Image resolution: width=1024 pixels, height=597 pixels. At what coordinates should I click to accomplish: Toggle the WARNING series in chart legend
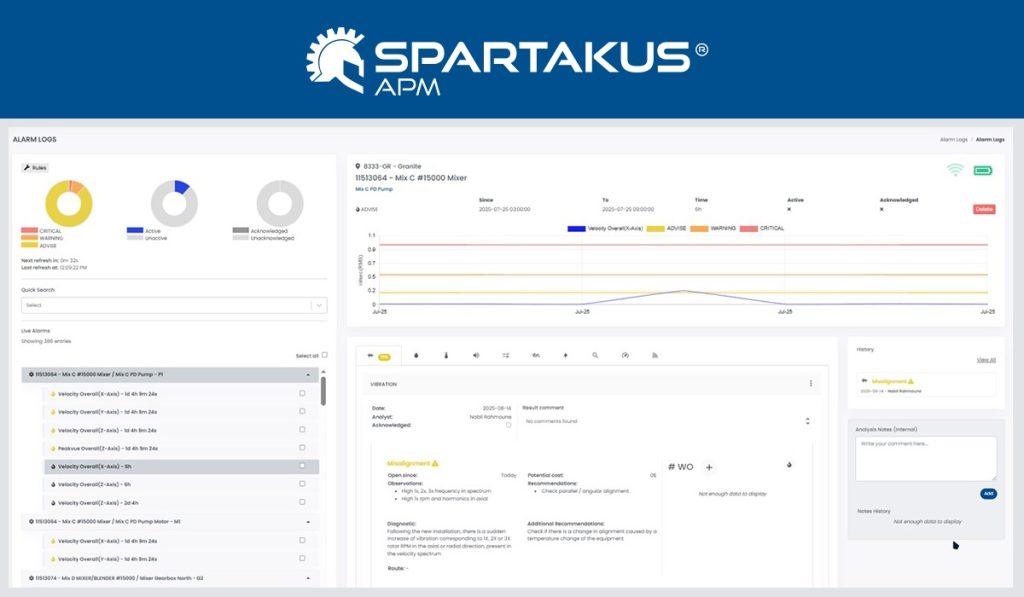pos(713,229)
